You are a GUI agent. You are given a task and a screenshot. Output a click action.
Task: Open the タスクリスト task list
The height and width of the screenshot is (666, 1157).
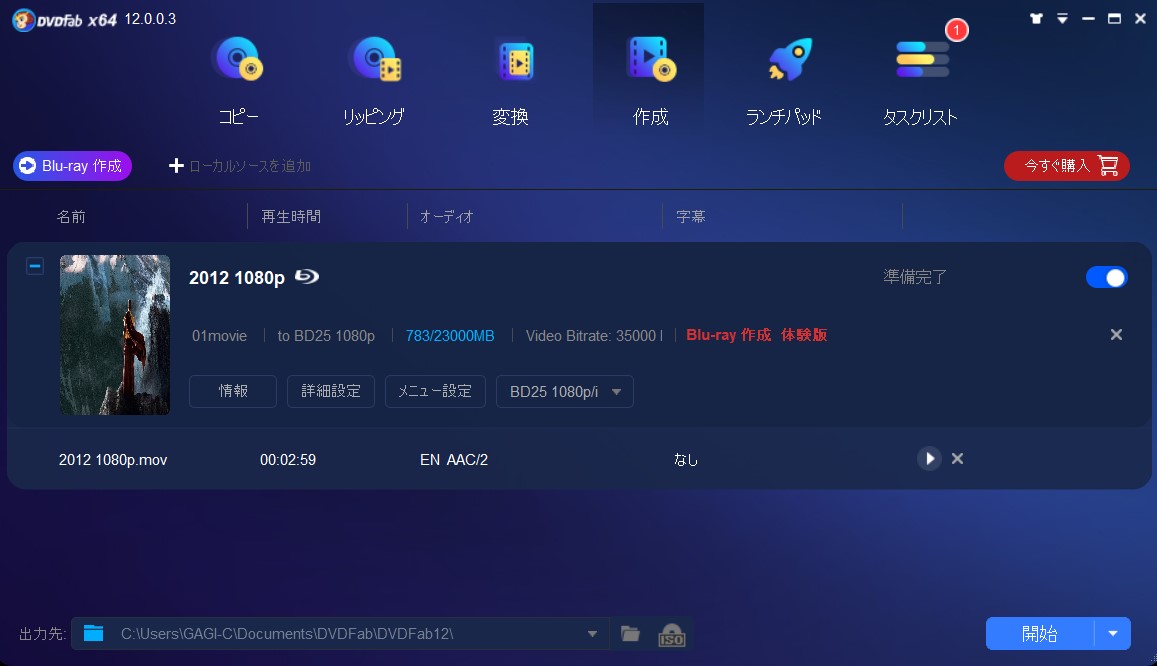(x=920, y=81)
